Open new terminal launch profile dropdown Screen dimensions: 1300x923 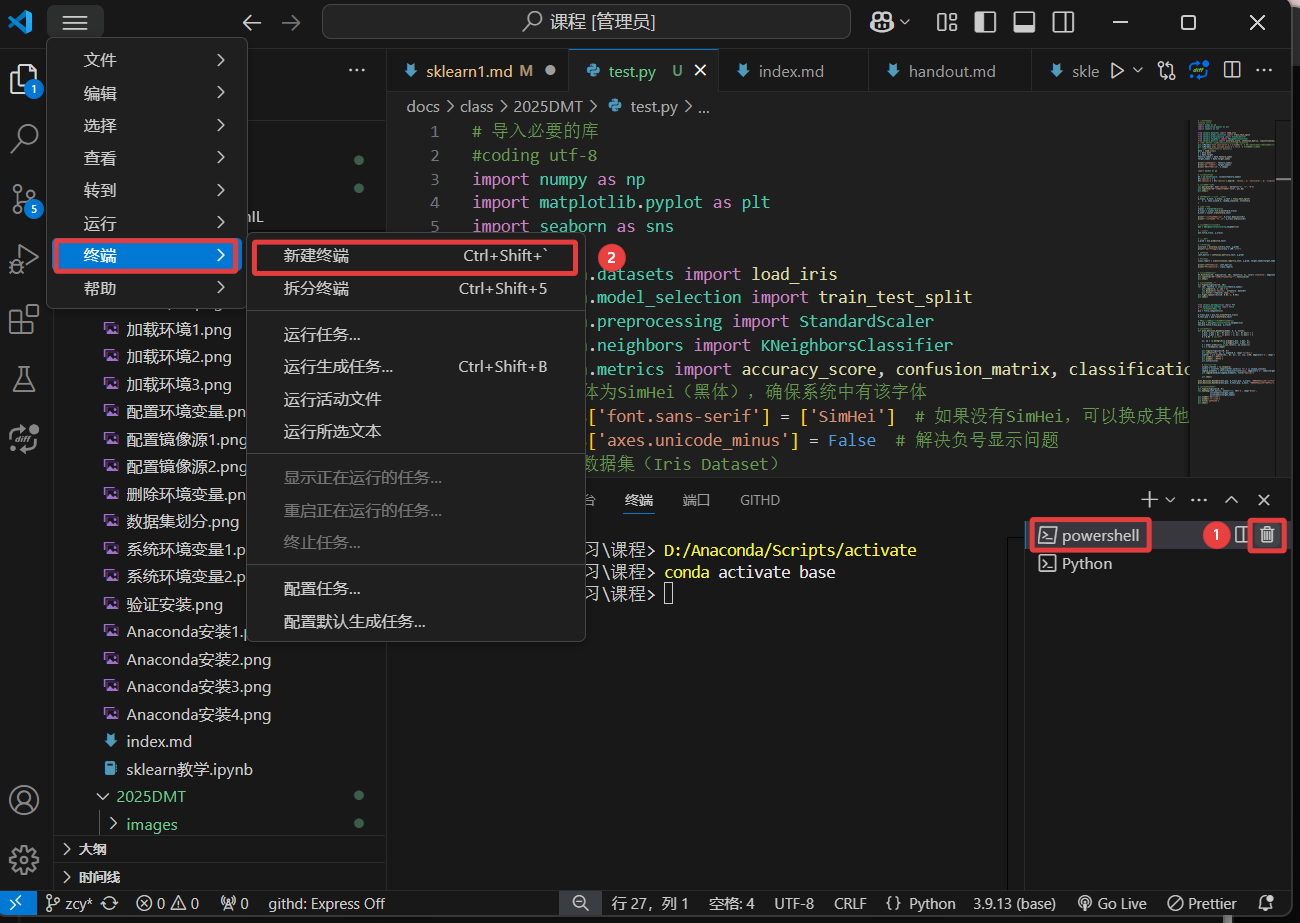click(x=1170, y=499)
